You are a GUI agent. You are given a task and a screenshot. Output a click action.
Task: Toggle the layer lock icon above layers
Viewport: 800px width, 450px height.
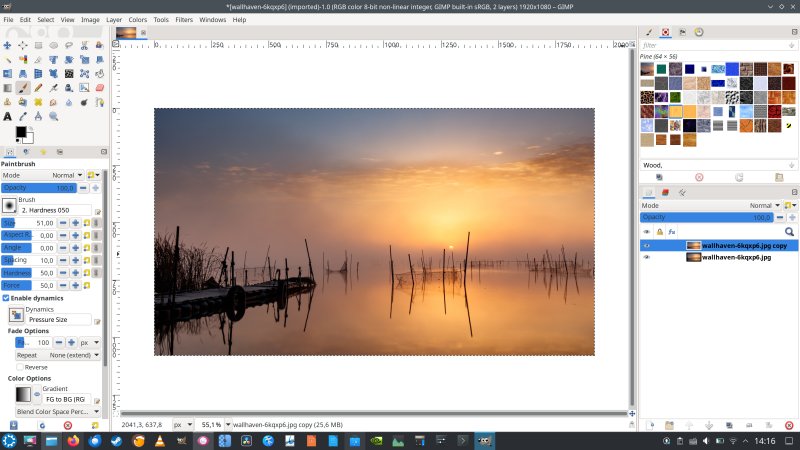660,232
